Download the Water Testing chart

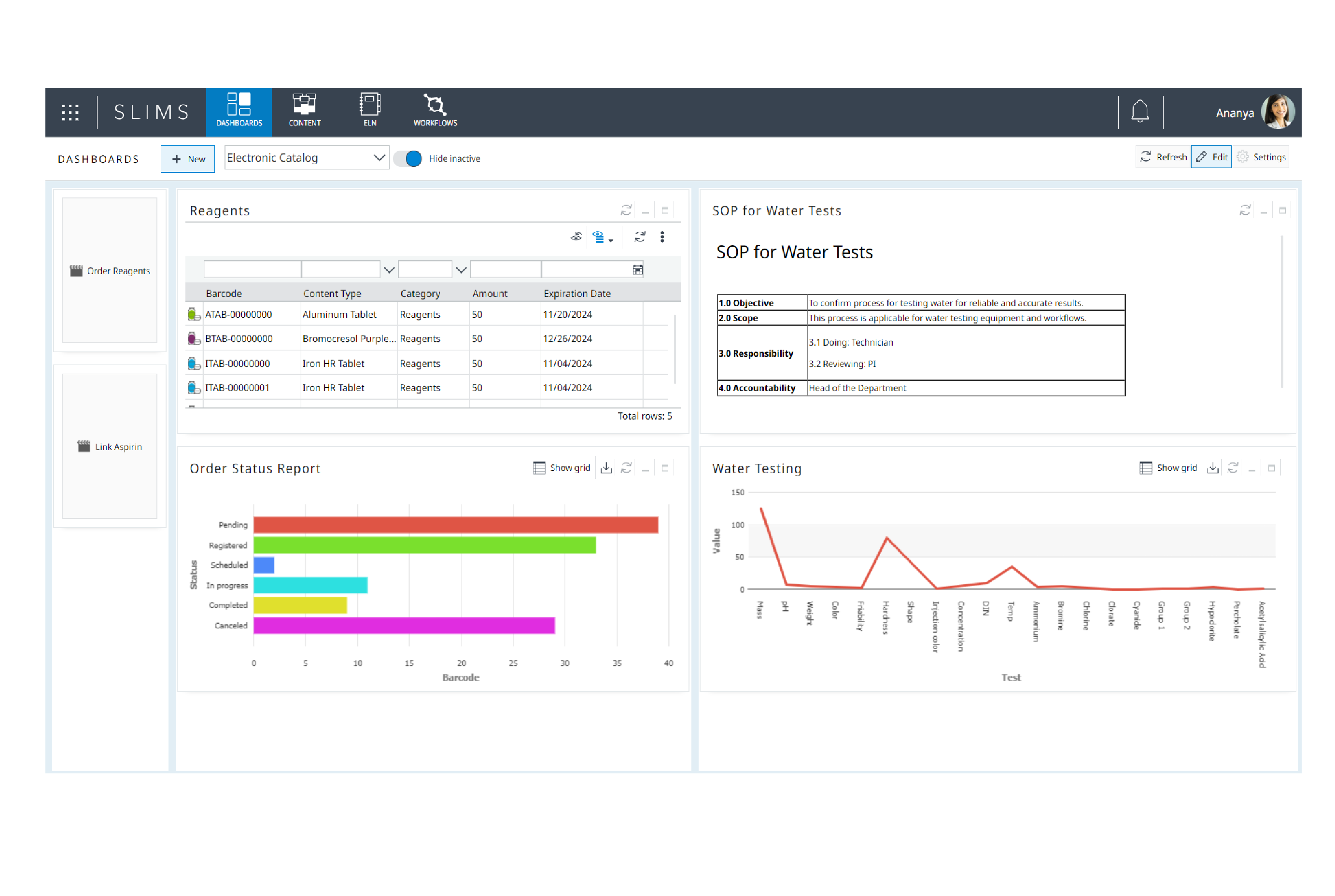point(1213,468)
